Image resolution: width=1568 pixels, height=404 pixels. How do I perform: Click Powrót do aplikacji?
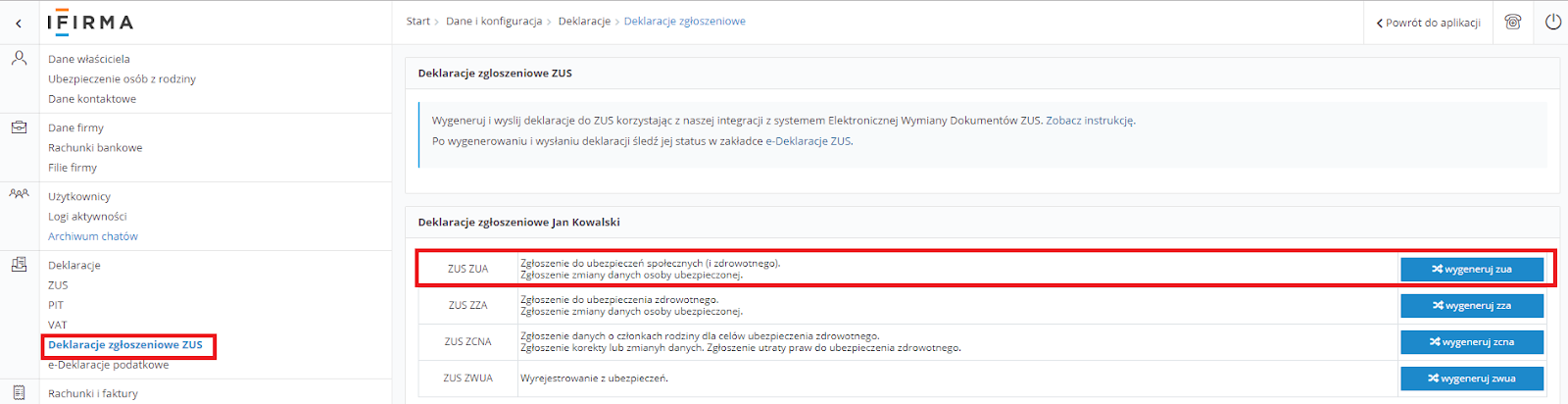(x=1429, y=23)
